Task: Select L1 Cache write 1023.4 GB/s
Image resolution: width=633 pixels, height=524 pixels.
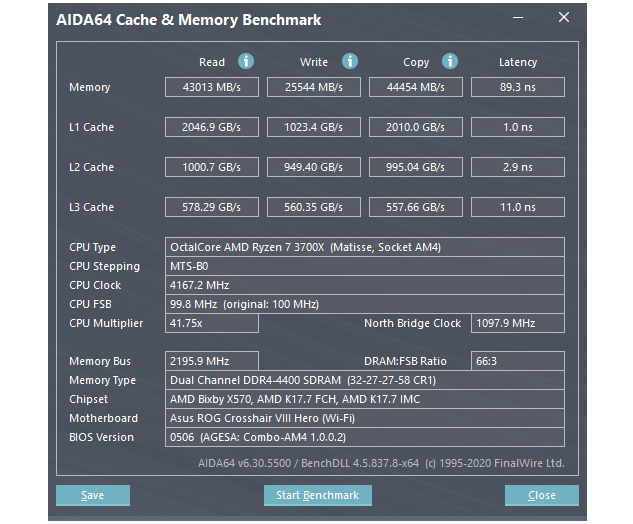Action: pyautogui.click(x=314, y=127)
